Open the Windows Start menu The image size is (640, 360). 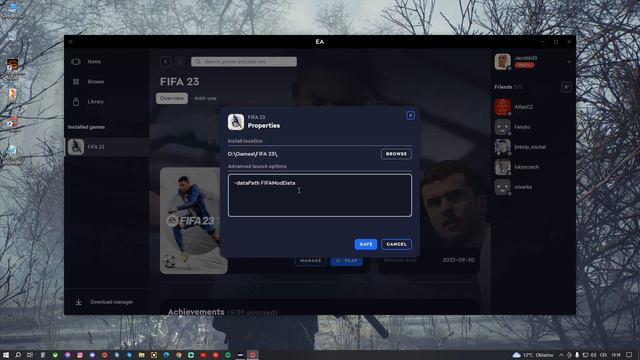coord(6,355)
